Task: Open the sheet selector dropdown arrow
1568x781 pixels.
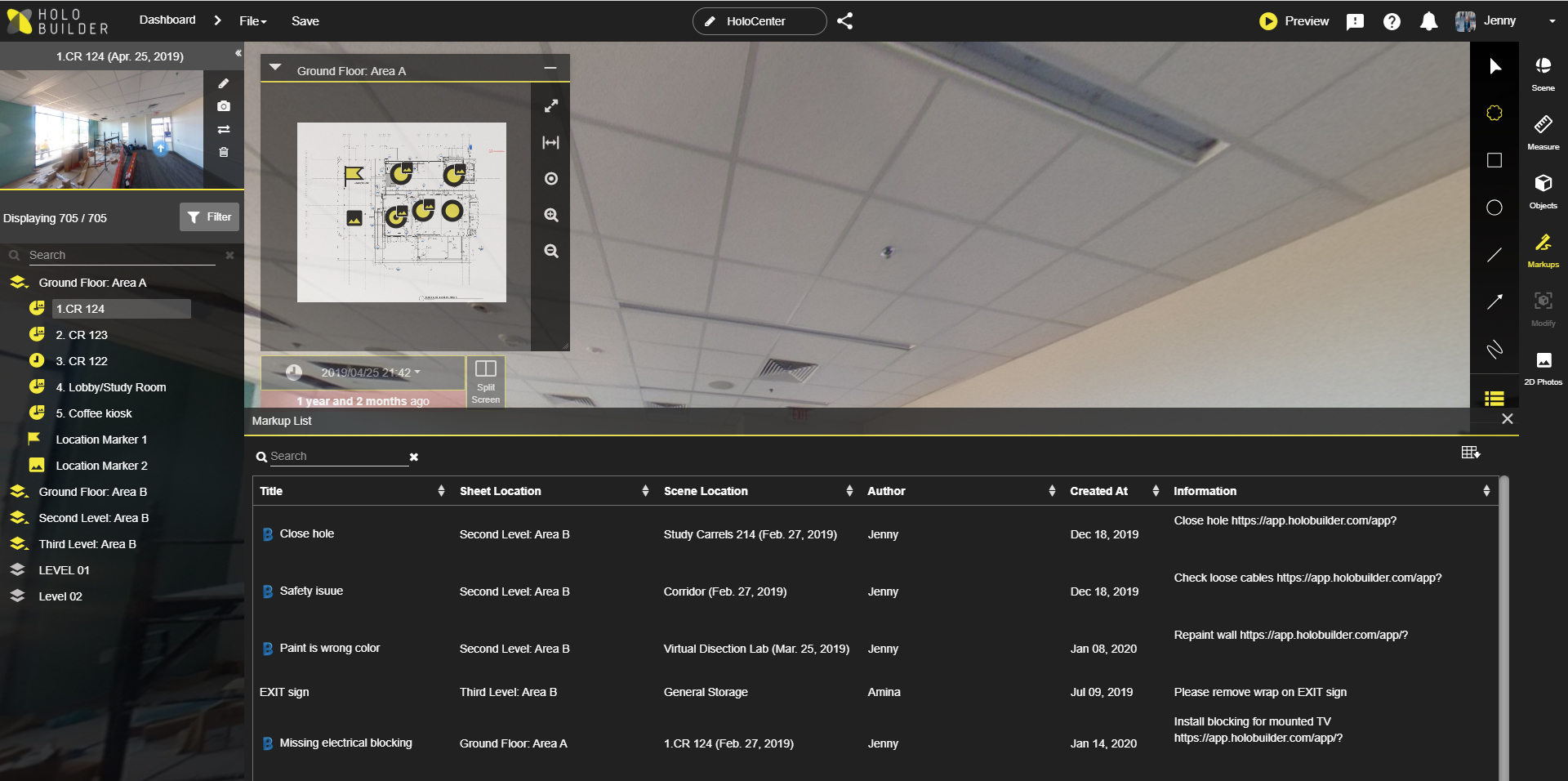Action: (x=275, y=68)
